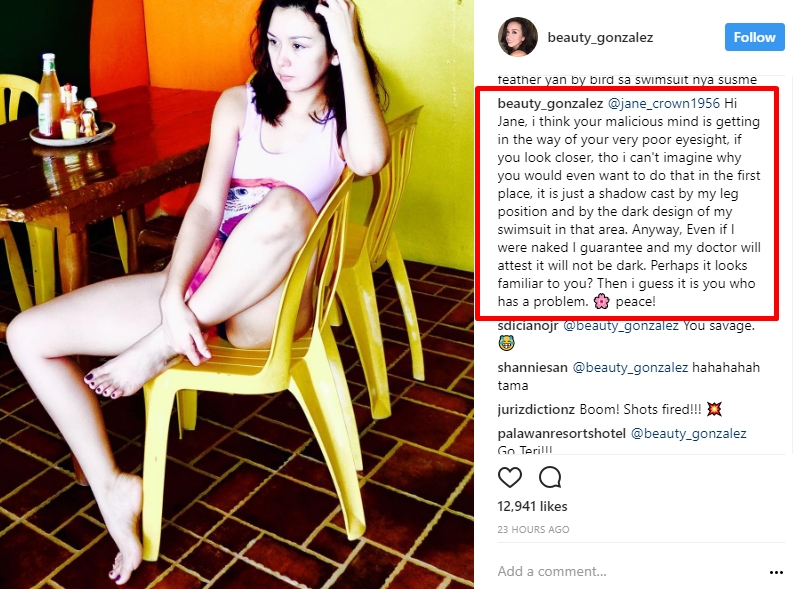Image resolution: width=793 pixels, height=589 pixels.
Task: Click the beauty_gonzalez commenter name in highlighted comment
Action: 550,103
